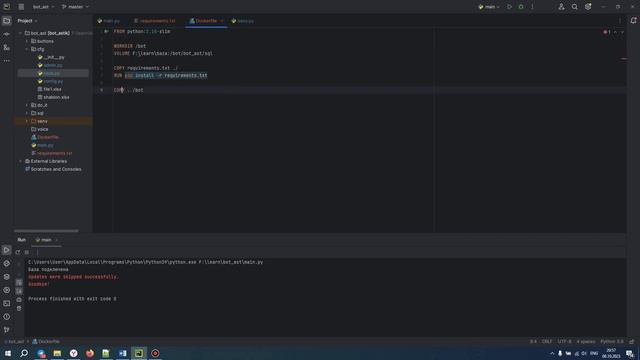640x360 pixels.
Task: Open Firefox from the taskbar
Action: (90, 353)
